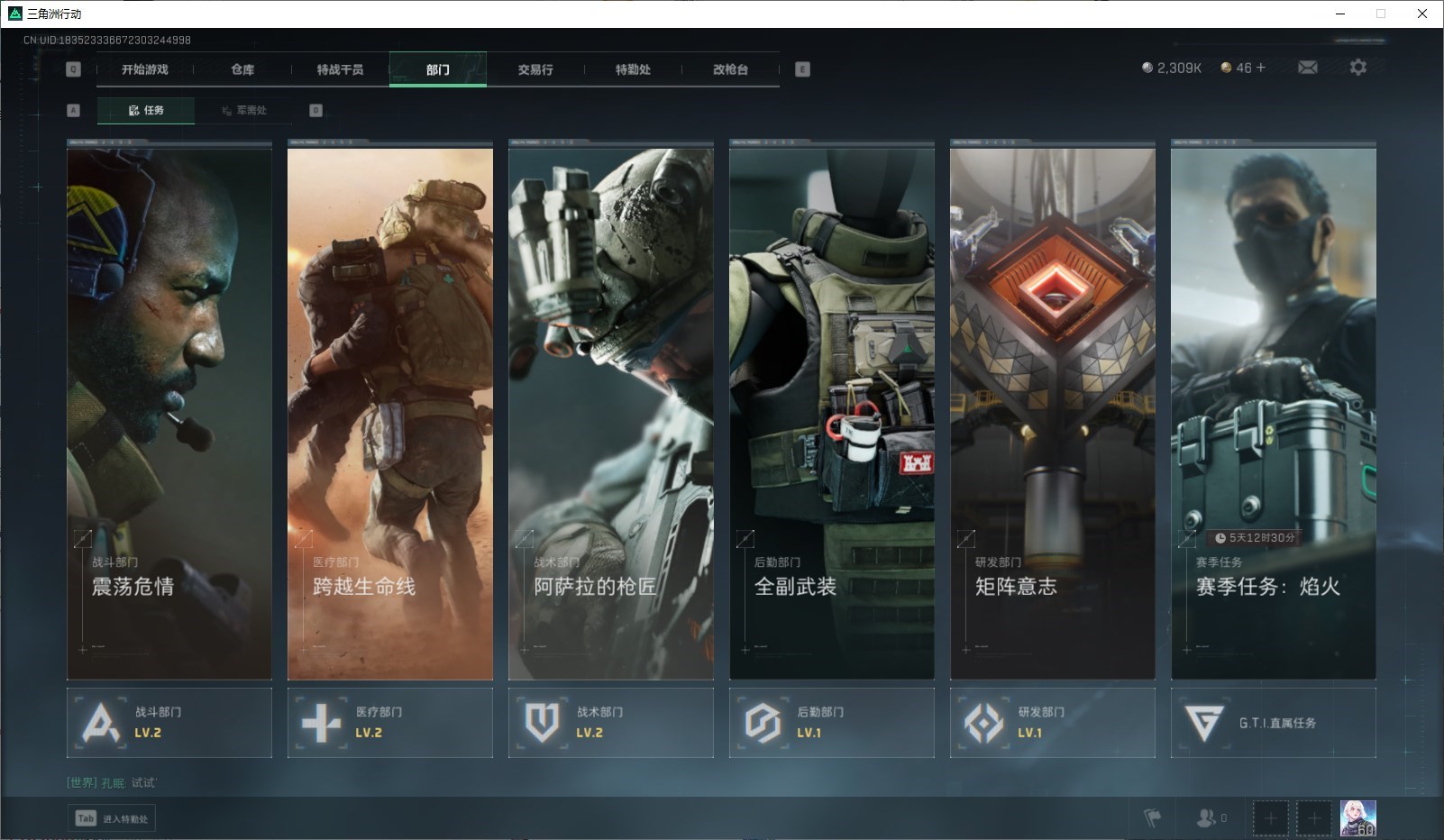Select the 部门 tab
This screenshot has width=1444, height=840.
coord(438,69)
